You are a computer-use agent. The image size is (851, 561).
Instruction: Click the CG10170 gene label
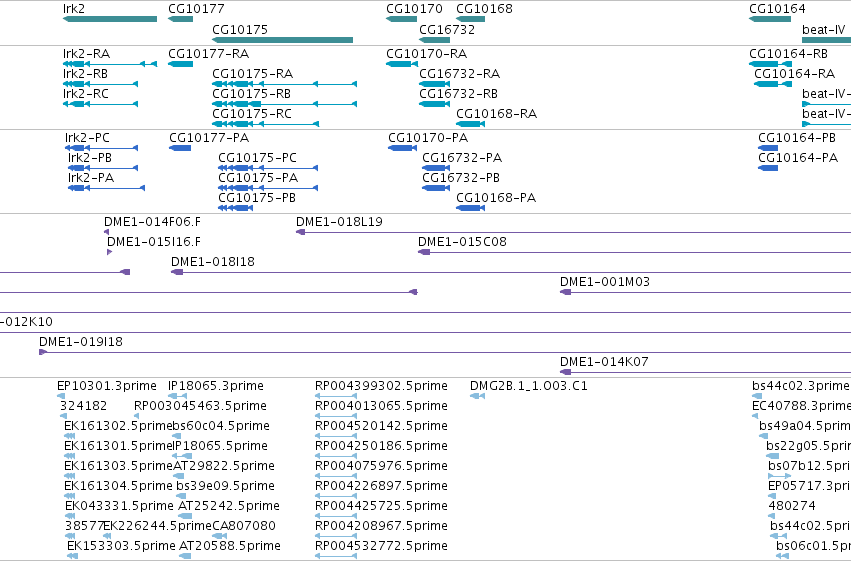tap(414, 9)
